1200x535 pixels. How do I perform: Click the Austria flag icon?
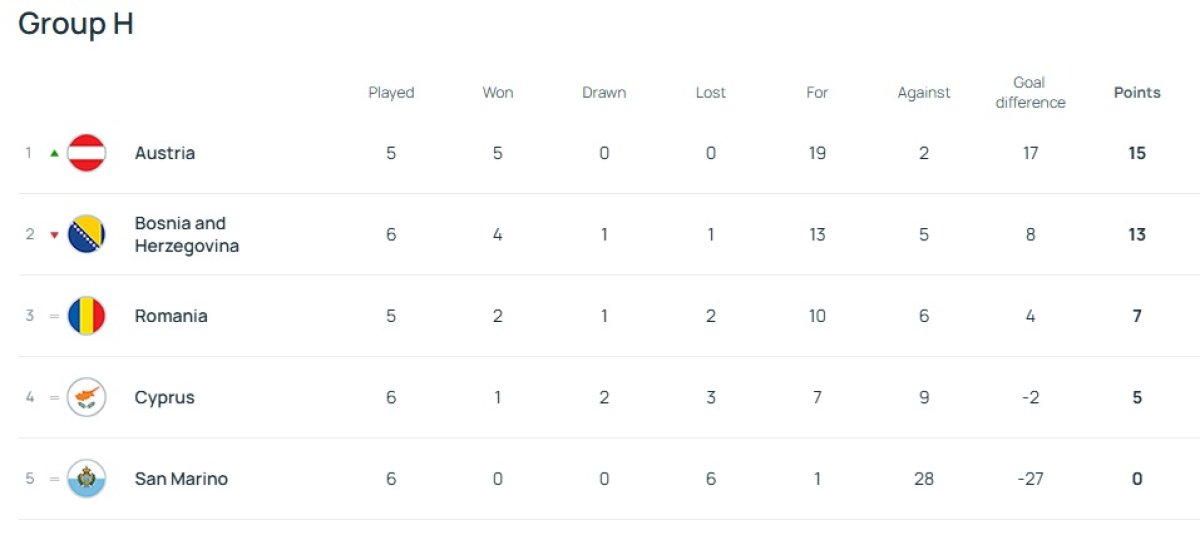coord(86,153)
